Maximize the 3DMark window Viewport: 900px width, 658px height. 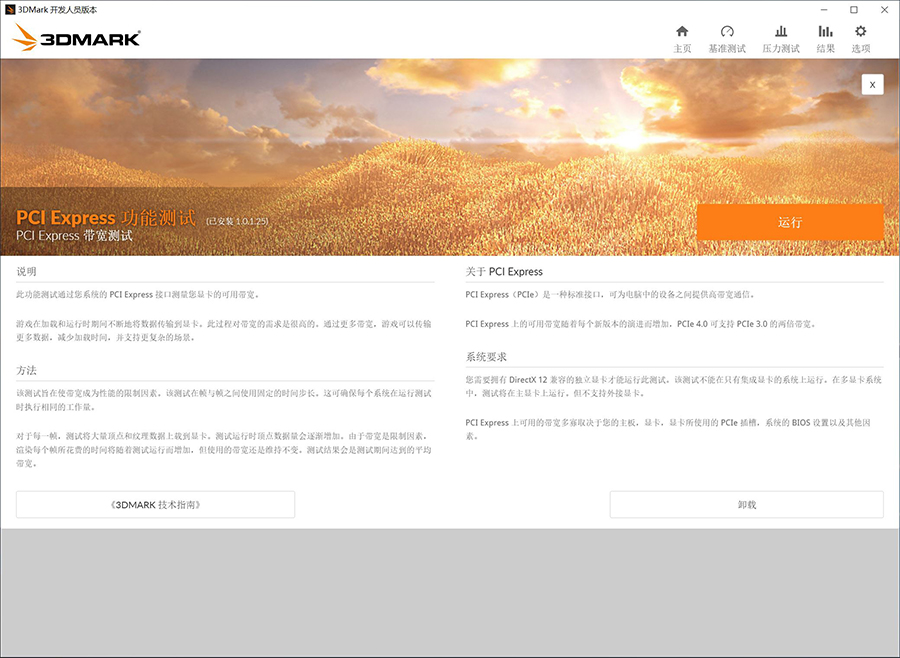(x=853, y=9)
